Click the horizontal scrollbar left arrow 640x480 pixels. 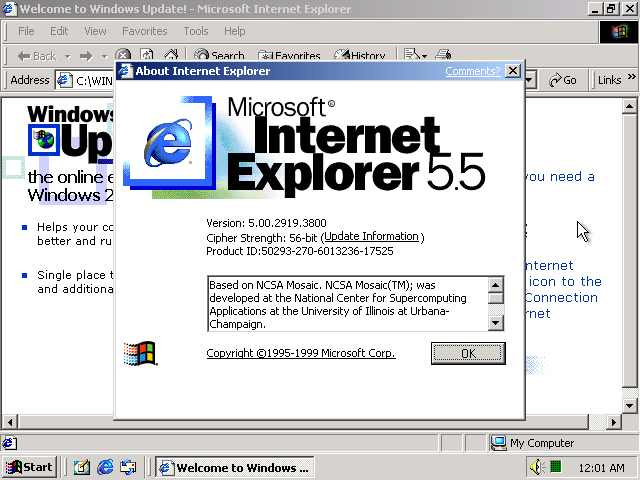pos(10,422)
